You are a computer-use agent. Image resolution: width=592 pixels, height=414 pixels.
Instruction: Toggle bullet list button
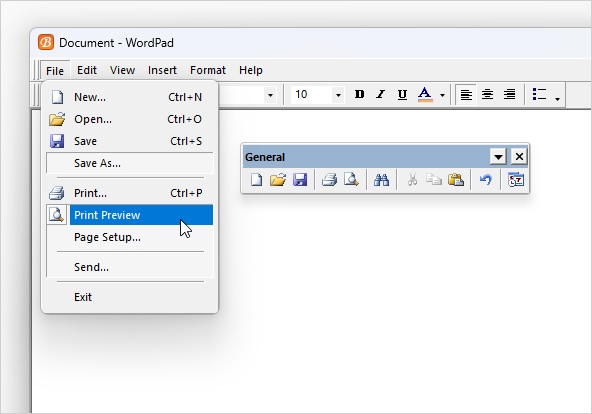point(539,94)
